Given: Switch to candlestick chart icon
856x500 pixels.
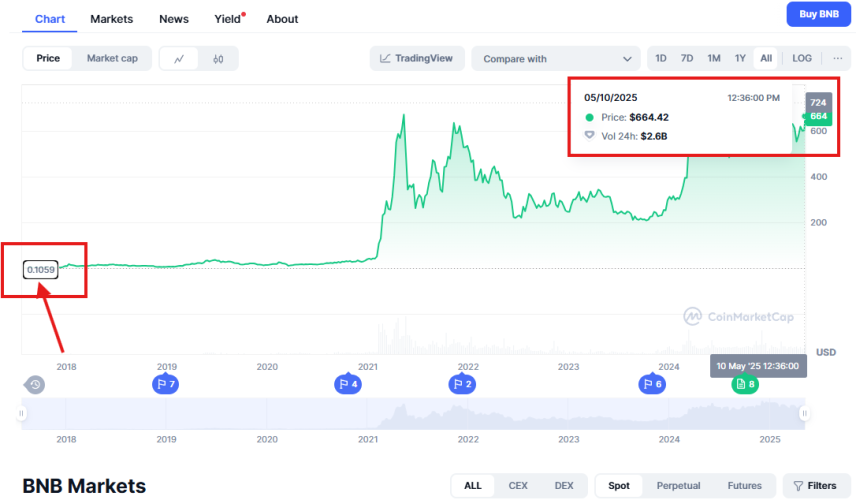Looking at the screenshot, I should [x=218, y=59].
